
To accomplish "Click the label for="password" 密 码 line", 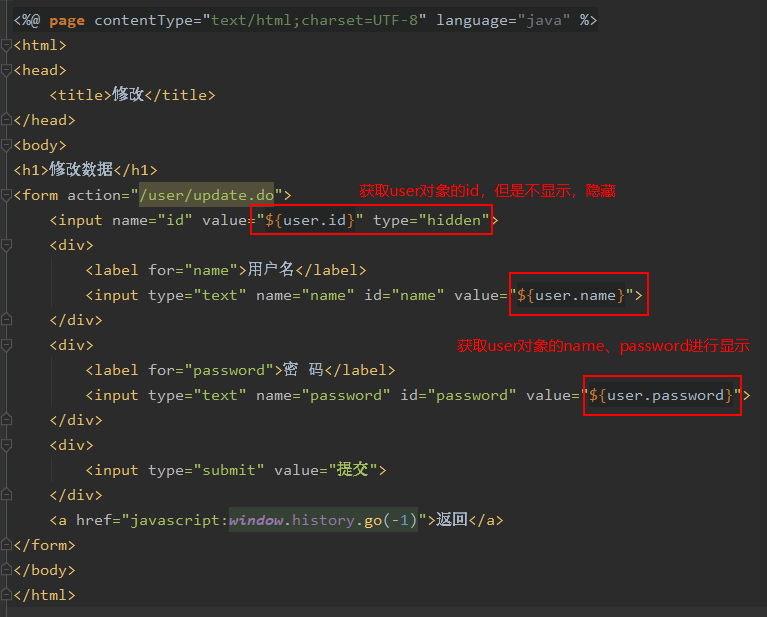I will click(240, 370).
